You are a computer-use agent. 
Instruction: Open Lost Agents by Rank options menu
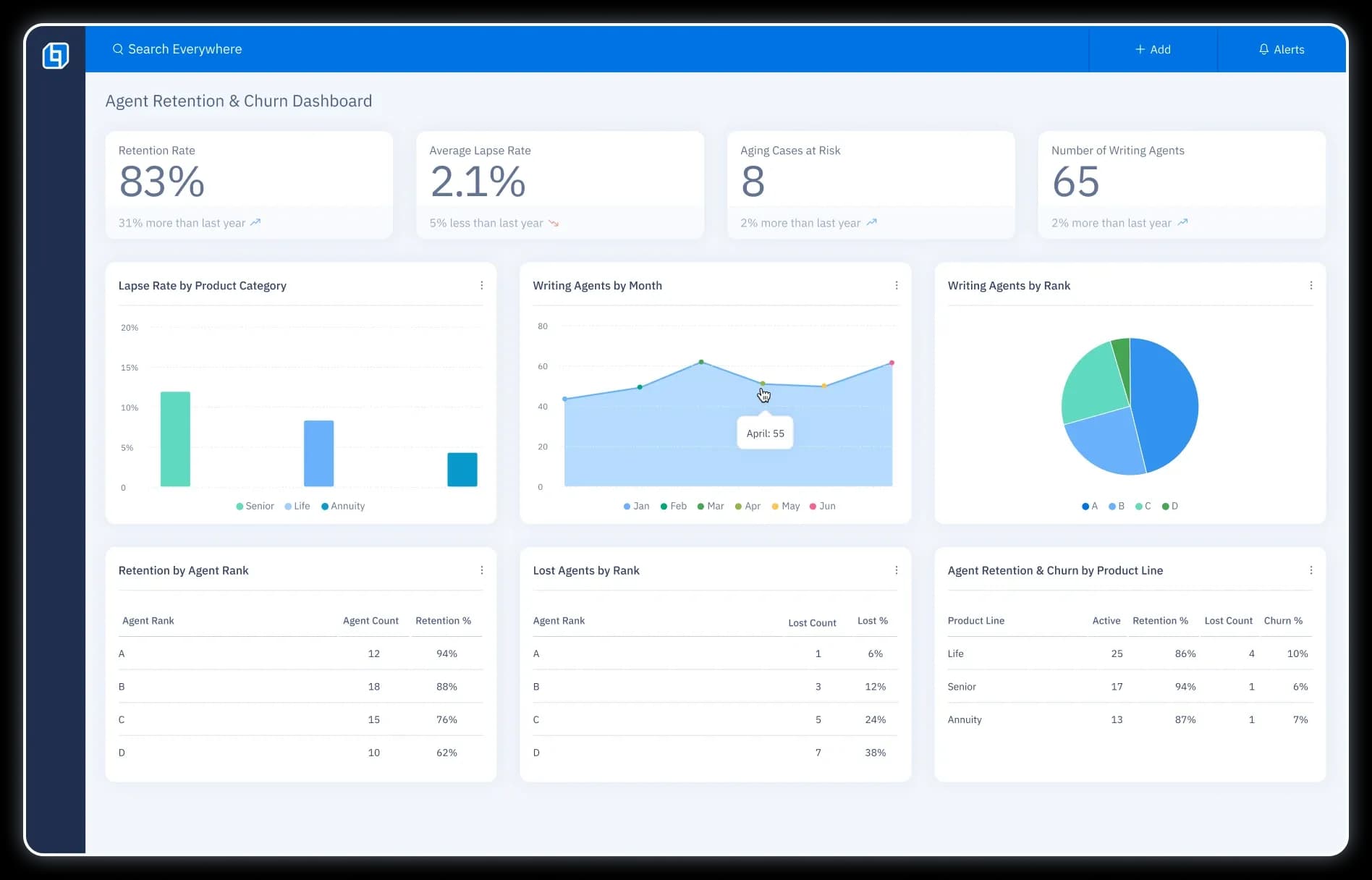point(896,570)
